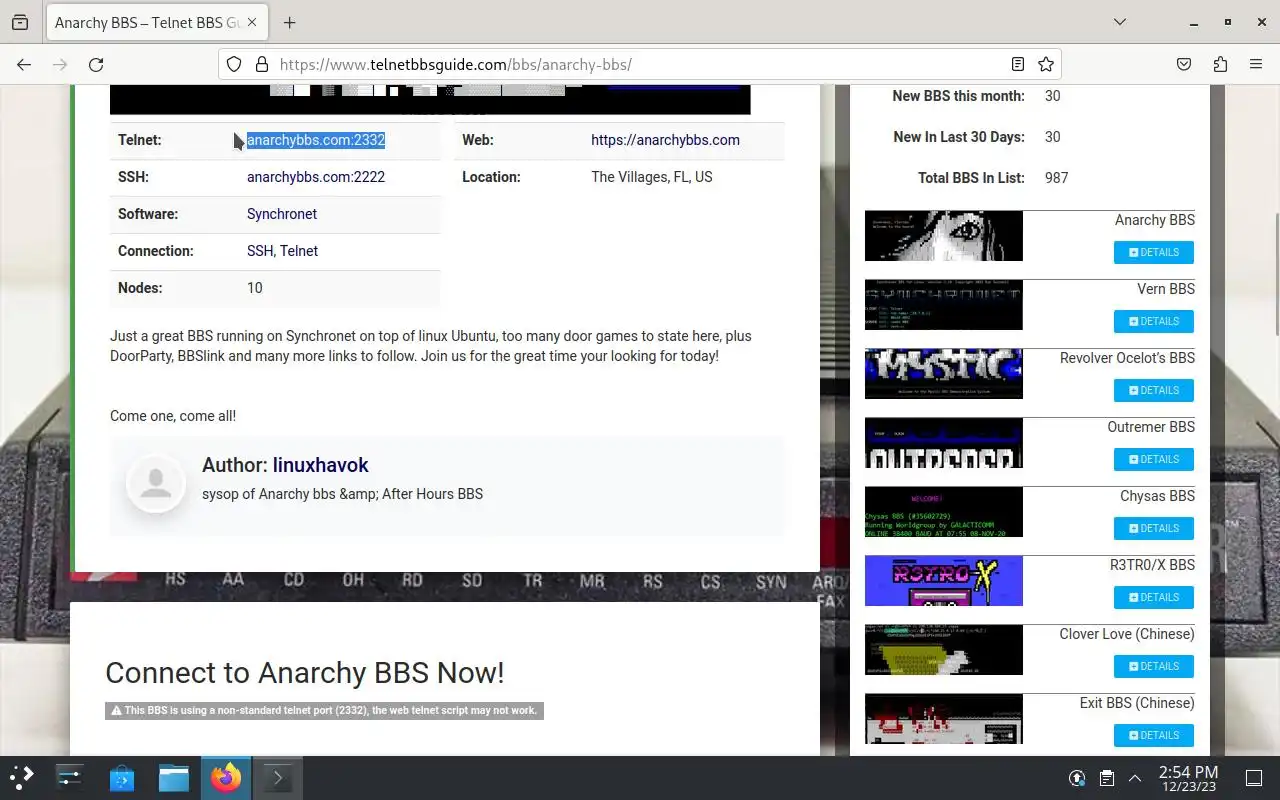The image size is (1280, 800).
Task: Open Save to Pocket icon
Action: point(1184,64)
